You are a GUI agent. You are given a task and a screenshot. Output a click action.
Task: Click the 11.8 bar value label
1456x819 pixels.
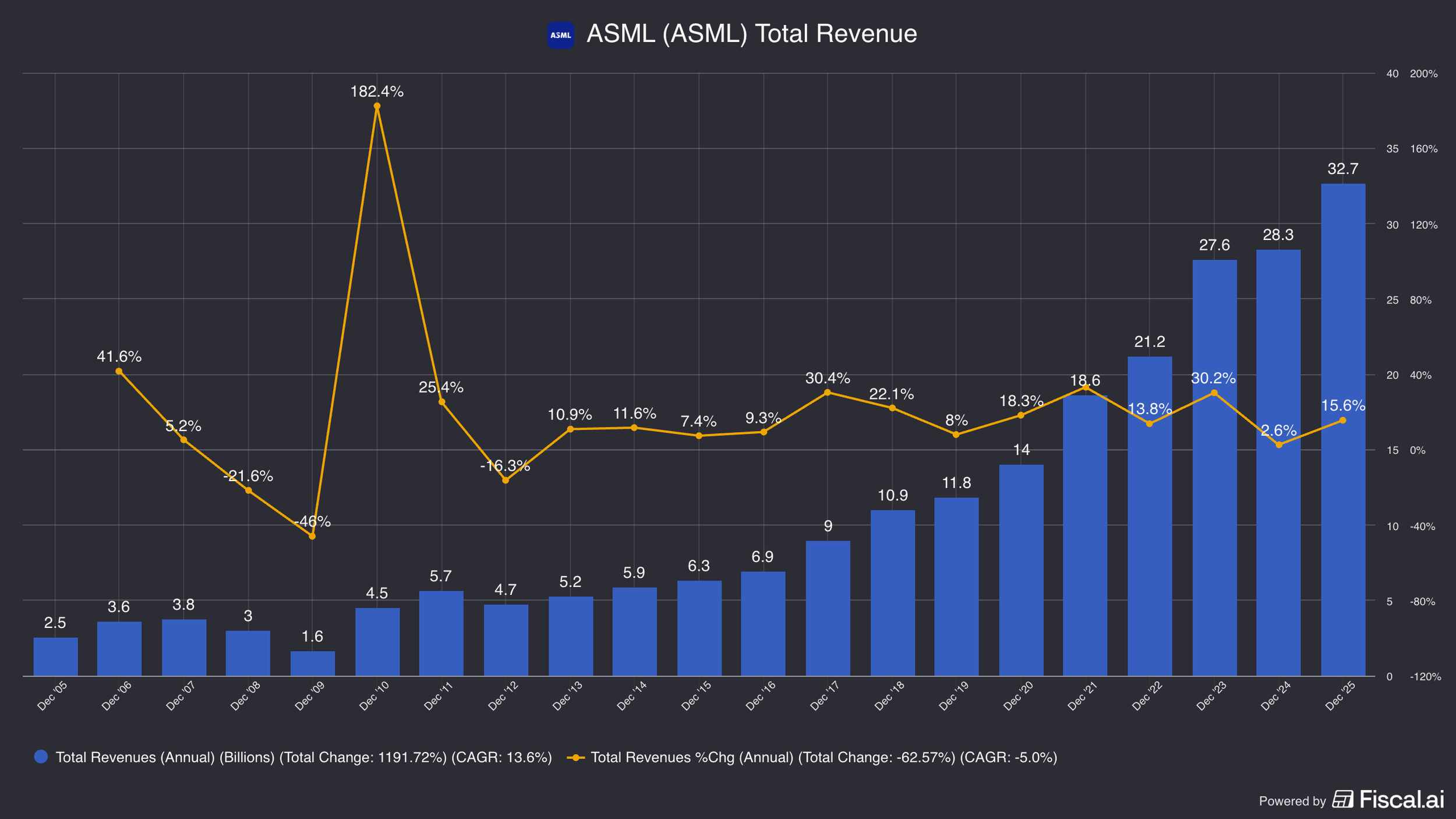pos(956,483)
